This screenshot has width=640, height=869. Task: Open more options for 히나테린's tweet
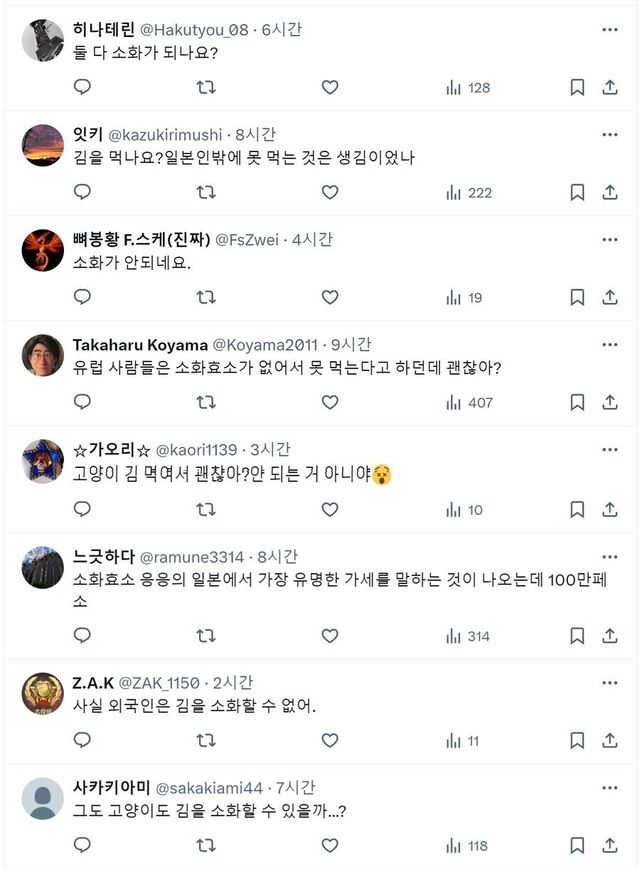coord(609,30)
